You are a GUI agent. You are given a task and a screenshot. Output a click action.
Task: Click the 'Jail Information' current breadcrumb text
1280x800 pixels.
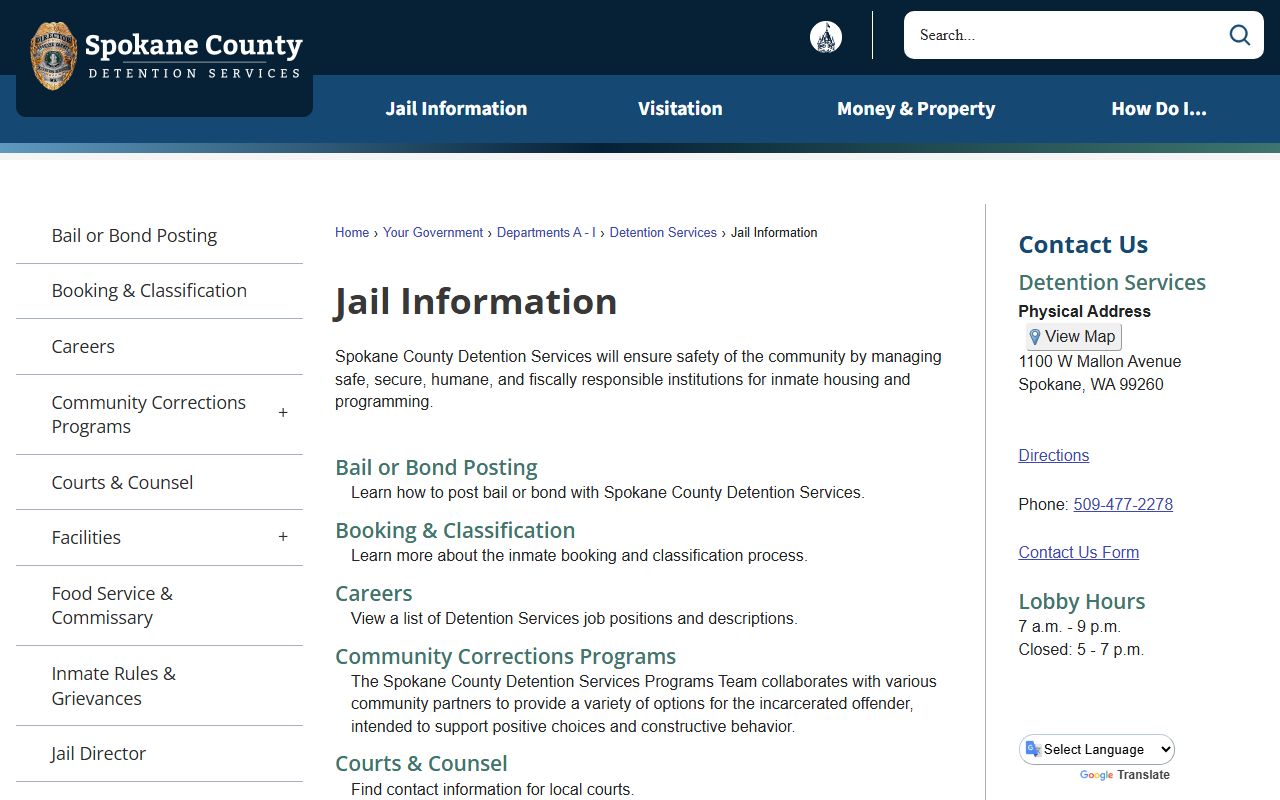click(774, 233)
